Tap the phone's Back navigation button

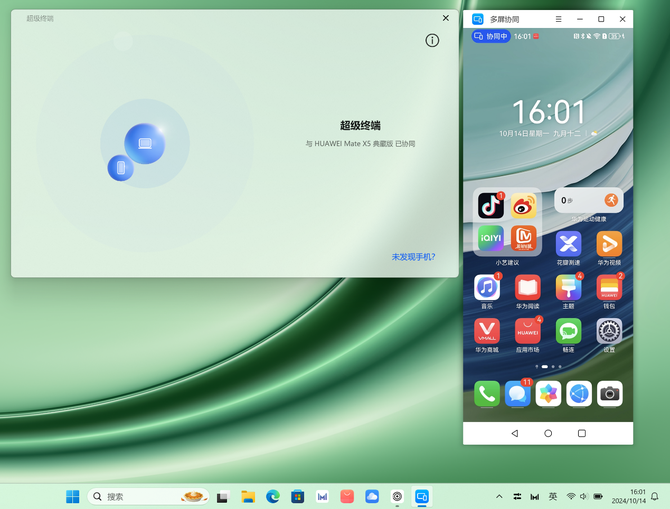coord(515,433)
